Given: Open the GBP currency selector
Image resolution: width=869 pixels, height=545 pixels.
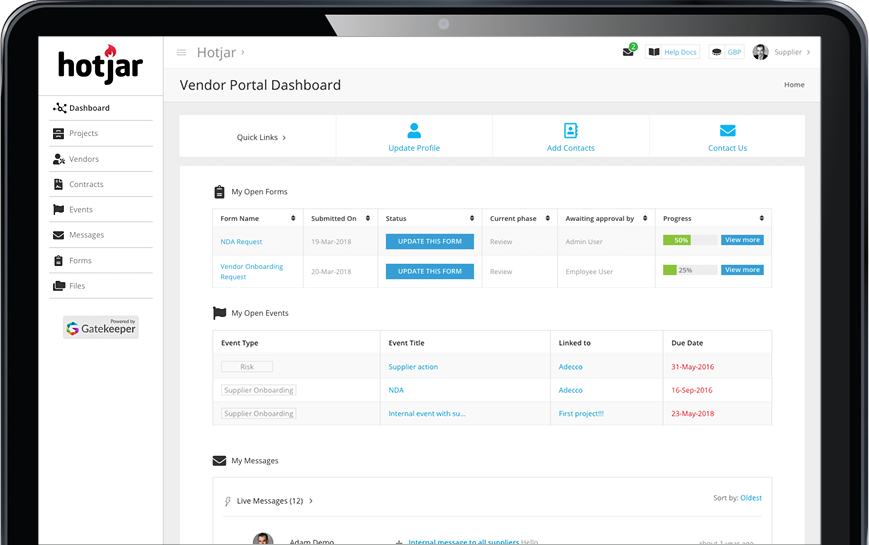Looking at the screenshot, I should click(x=728, y=52).
